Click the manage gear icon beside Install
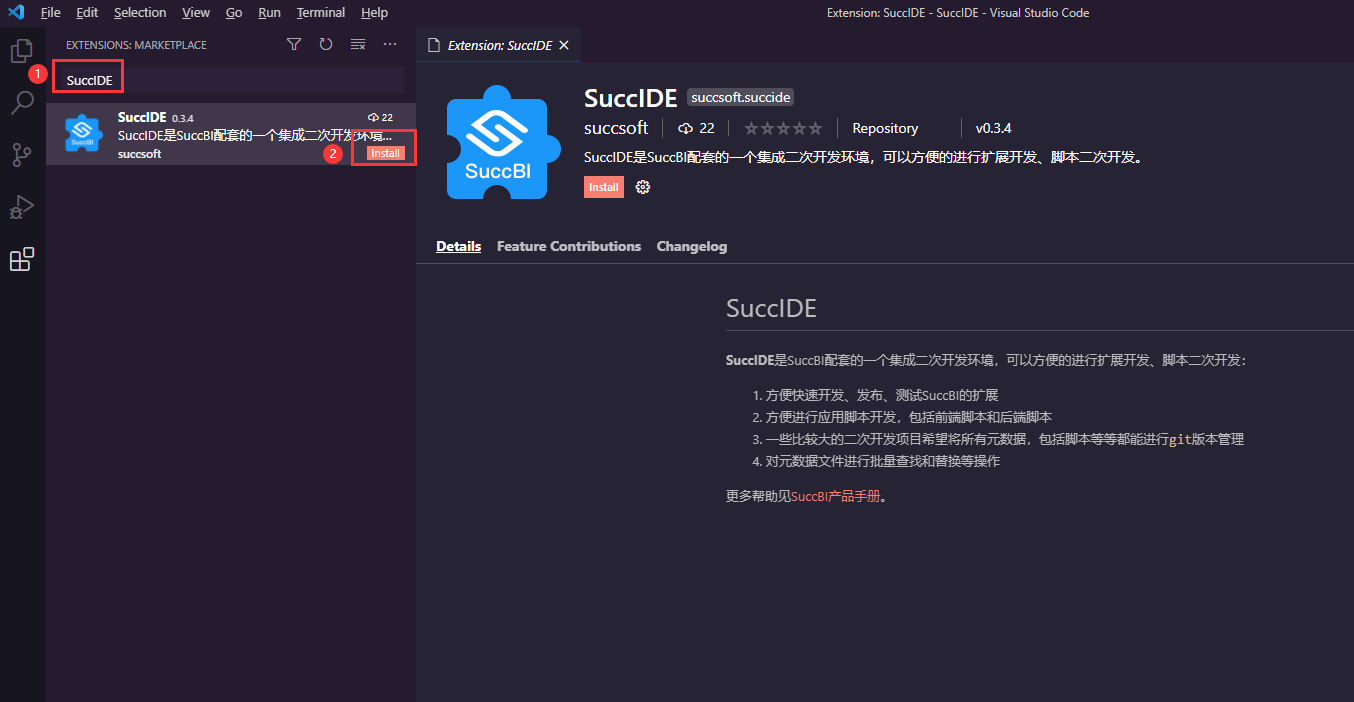 [x=643, y=187]
